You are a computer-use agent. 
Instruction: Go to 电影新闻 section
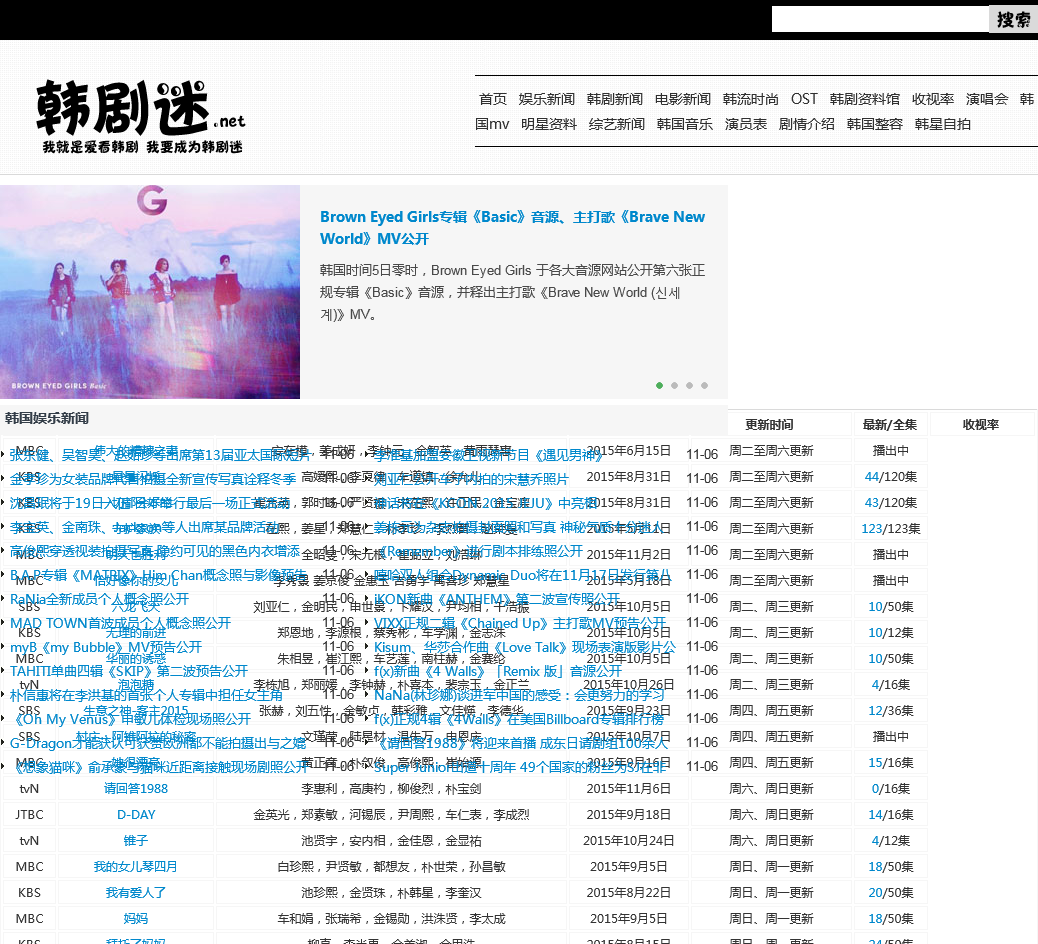point(683,99)
